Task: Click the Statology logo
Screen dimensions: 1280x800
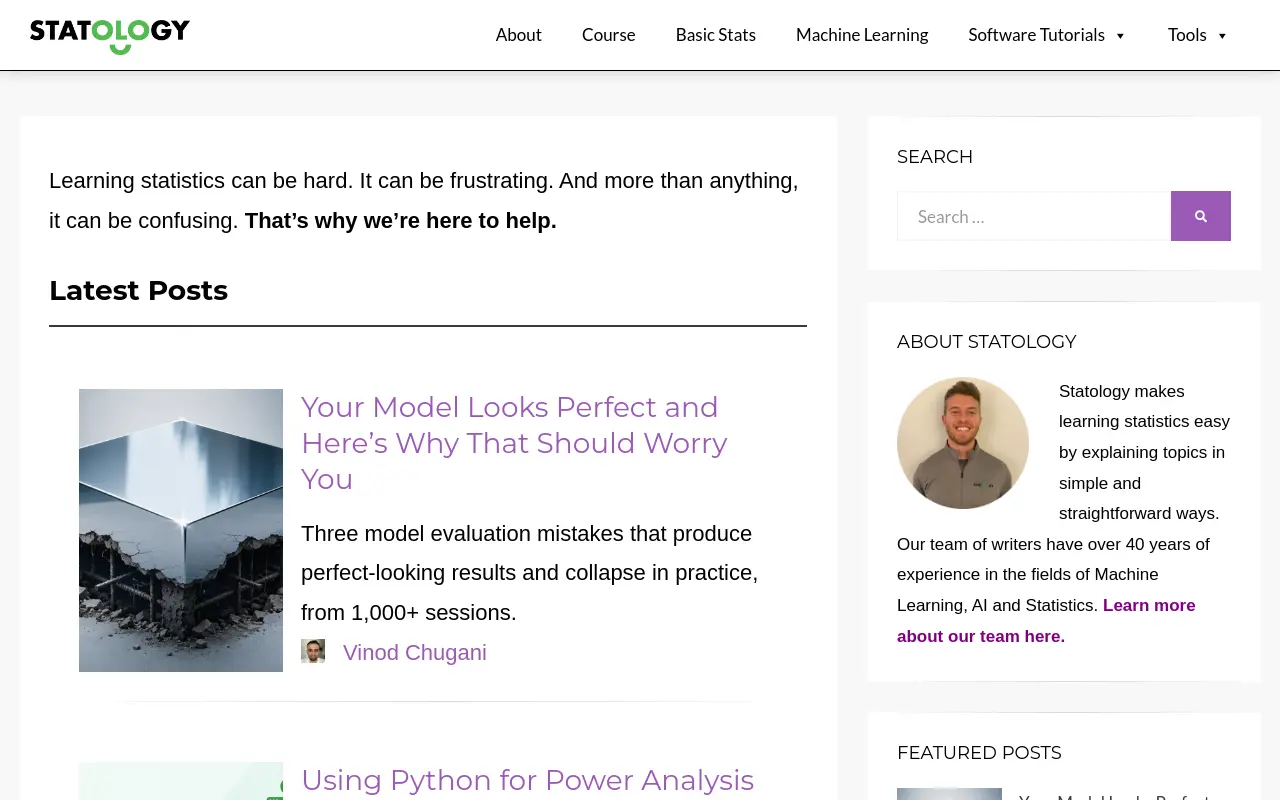Action: click(x=110, y=35)
